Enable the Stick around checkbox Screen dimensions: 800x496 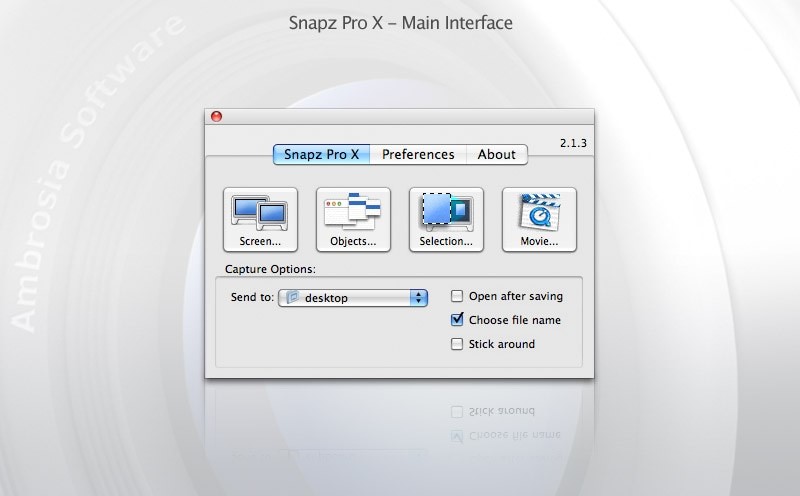tap(457, 344)
